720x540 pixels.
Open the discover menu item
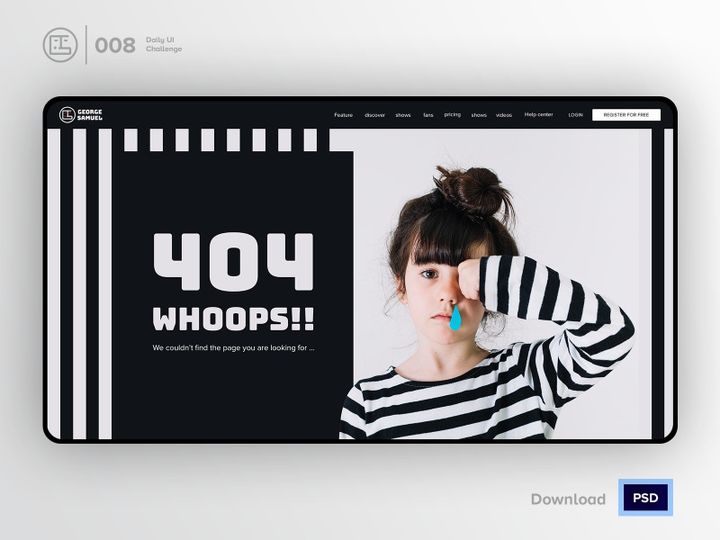(375, 115)
